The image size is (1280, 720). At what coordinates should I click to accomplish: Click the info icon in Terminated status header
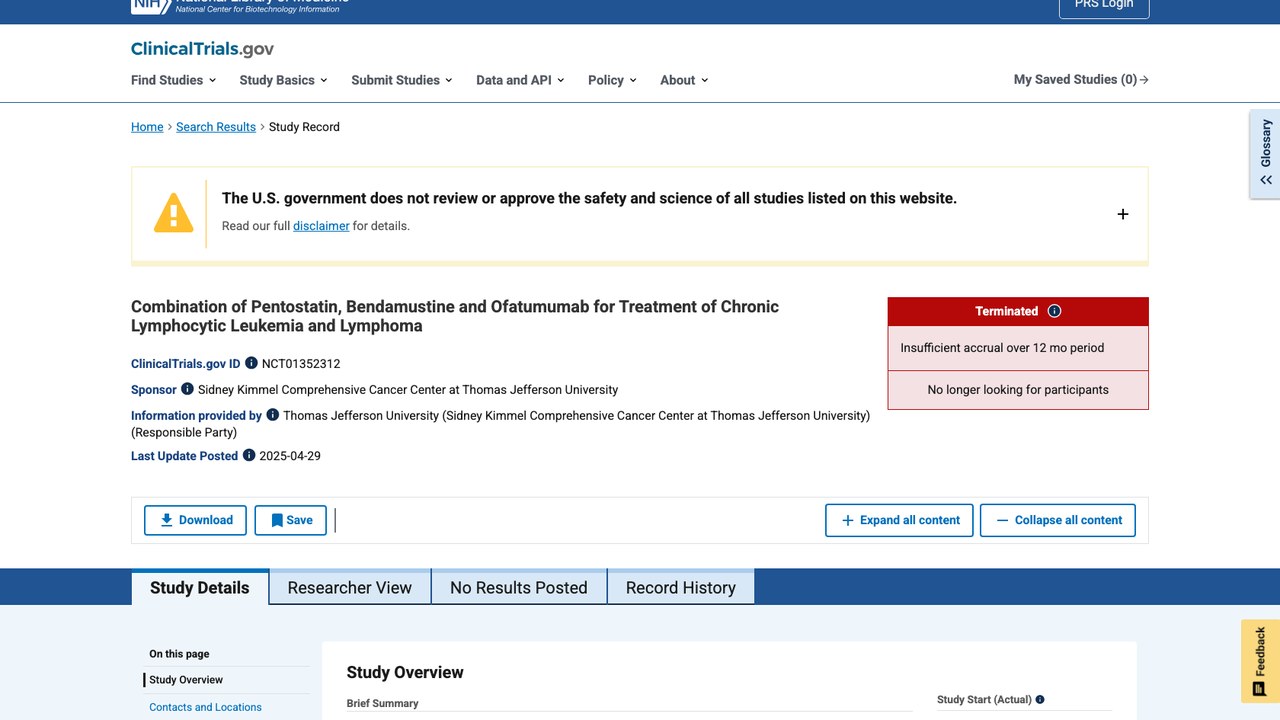click(1054, 311)
